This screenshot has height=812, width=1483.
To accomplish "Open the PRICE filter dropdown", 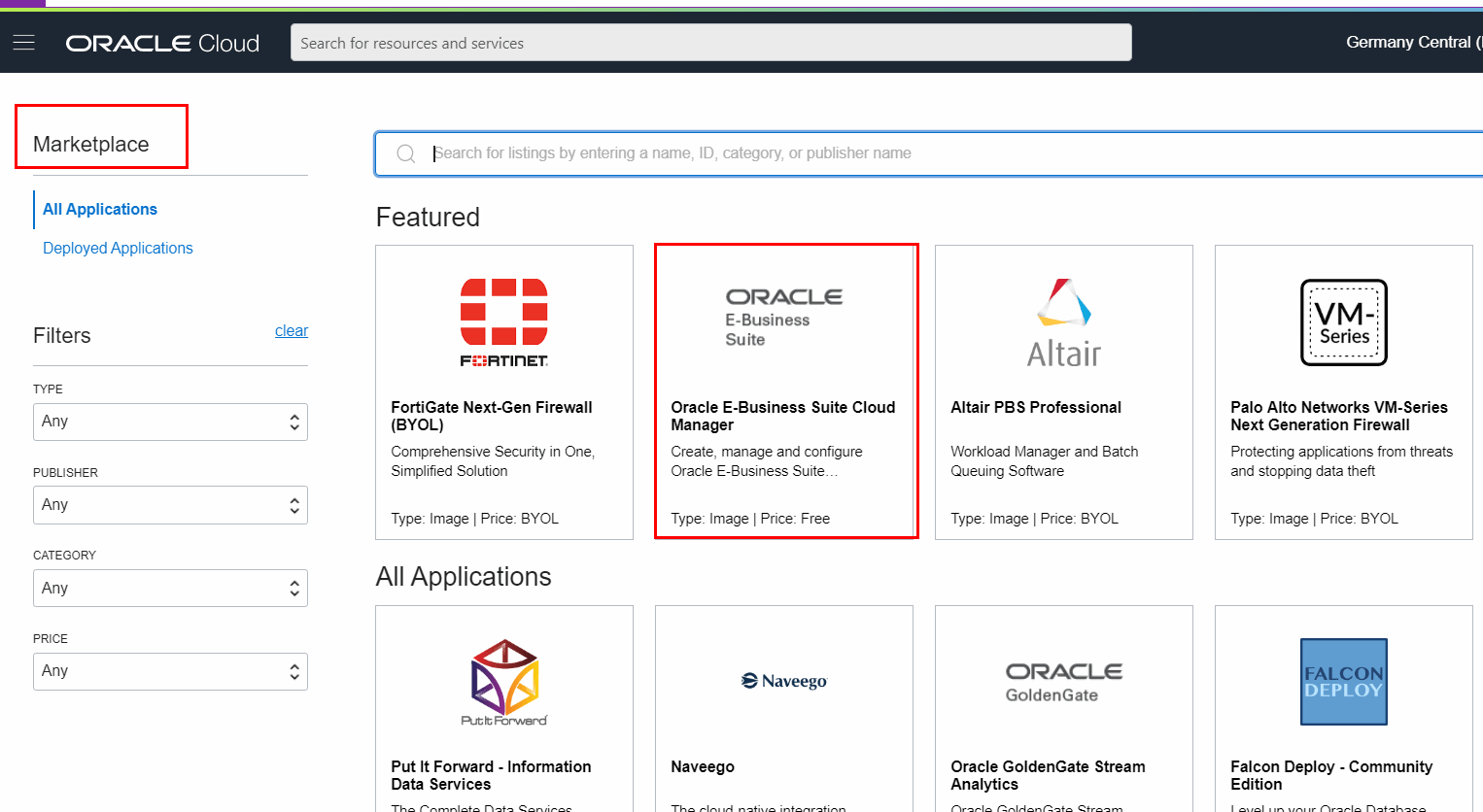I will [170, 671].
